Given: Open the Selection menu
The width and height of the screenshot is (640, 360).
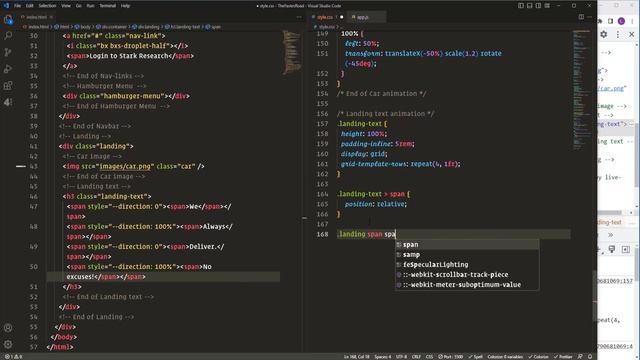Looking at the screenshot, I should coord(47,6).
